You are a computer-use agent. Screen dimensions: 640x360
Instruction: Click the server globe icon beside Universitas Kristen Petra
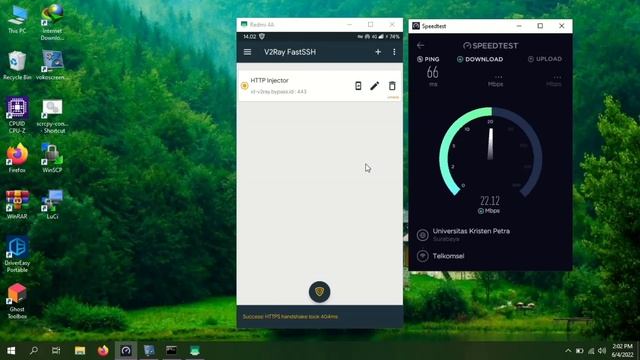coord(422,235)
